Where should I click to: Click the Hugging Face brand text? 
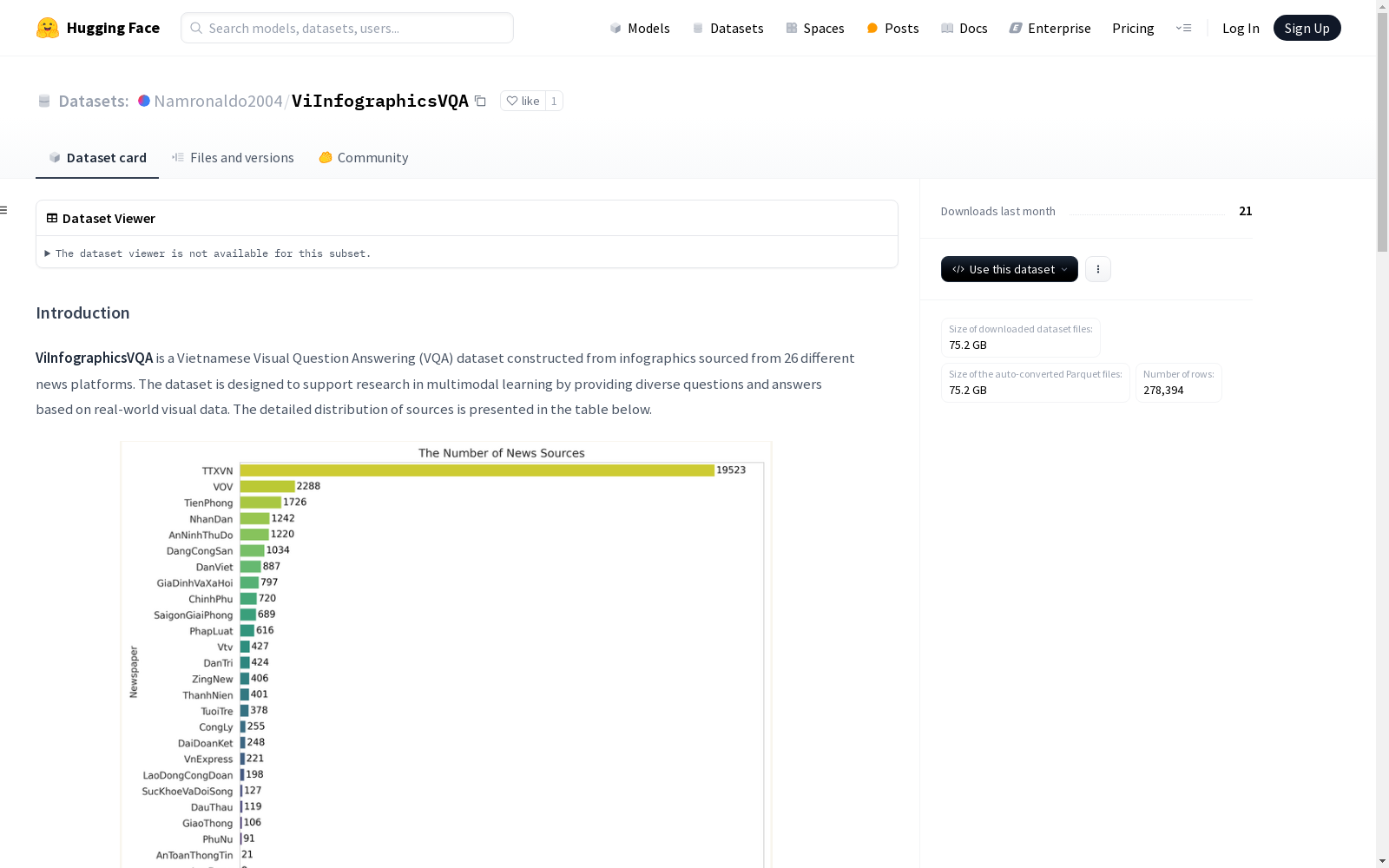(113, 28)
